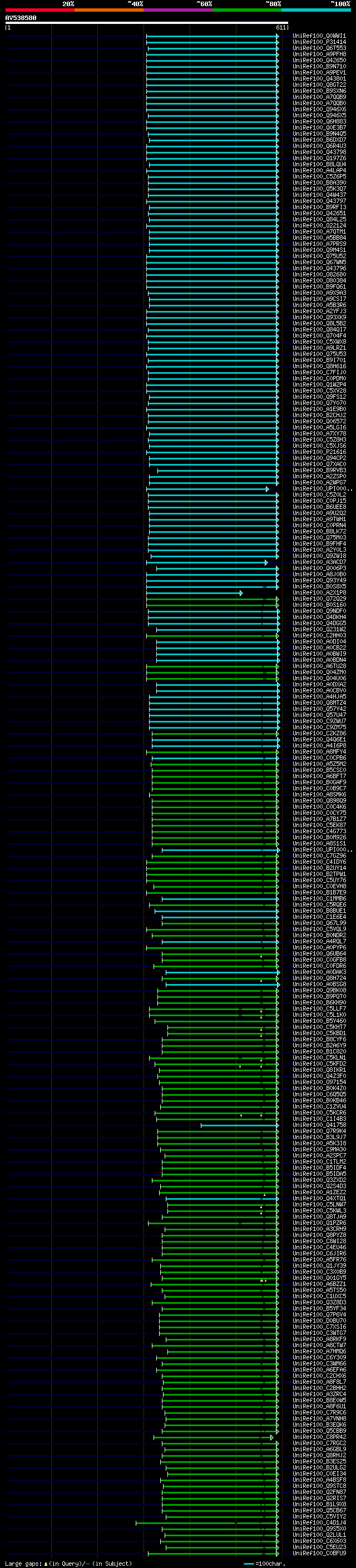Image resolution: width=356 pixels, height=1568 pixels.
Task: Select hit label UniRef100_B9RFI3
Action: tap(319, 207)
